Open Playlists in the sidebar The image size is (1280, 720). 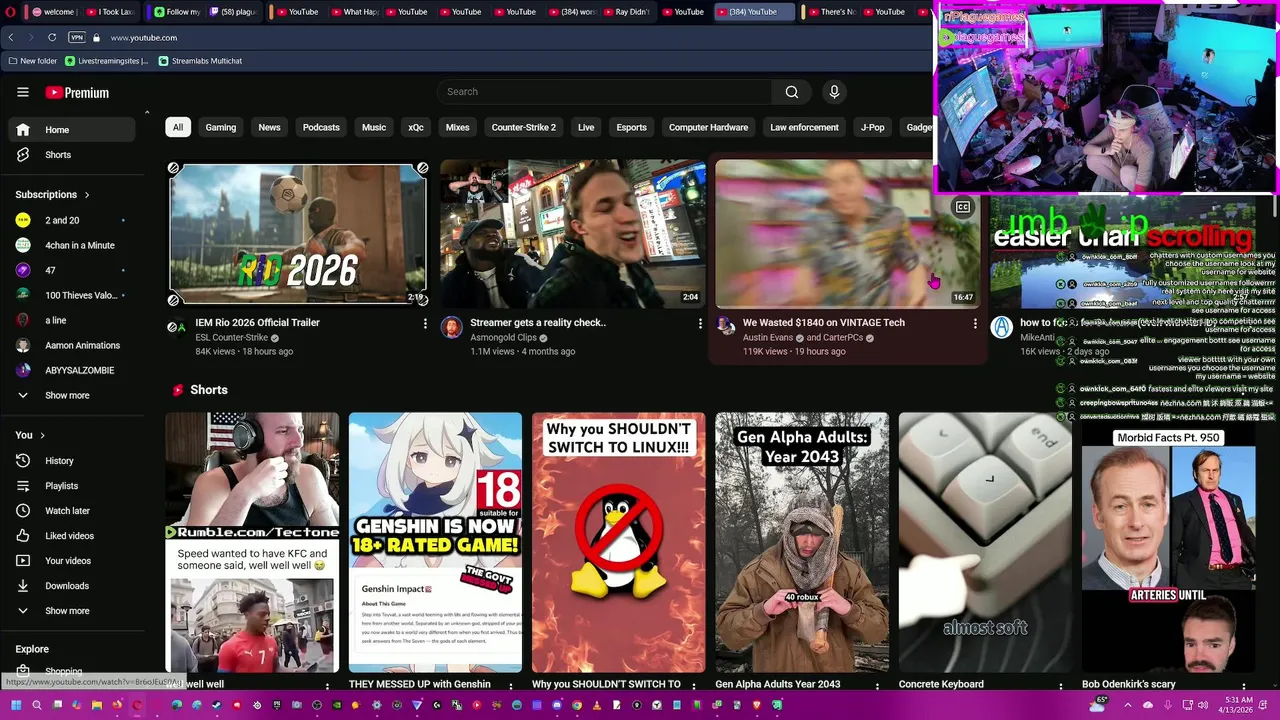[x=71, y=486]
